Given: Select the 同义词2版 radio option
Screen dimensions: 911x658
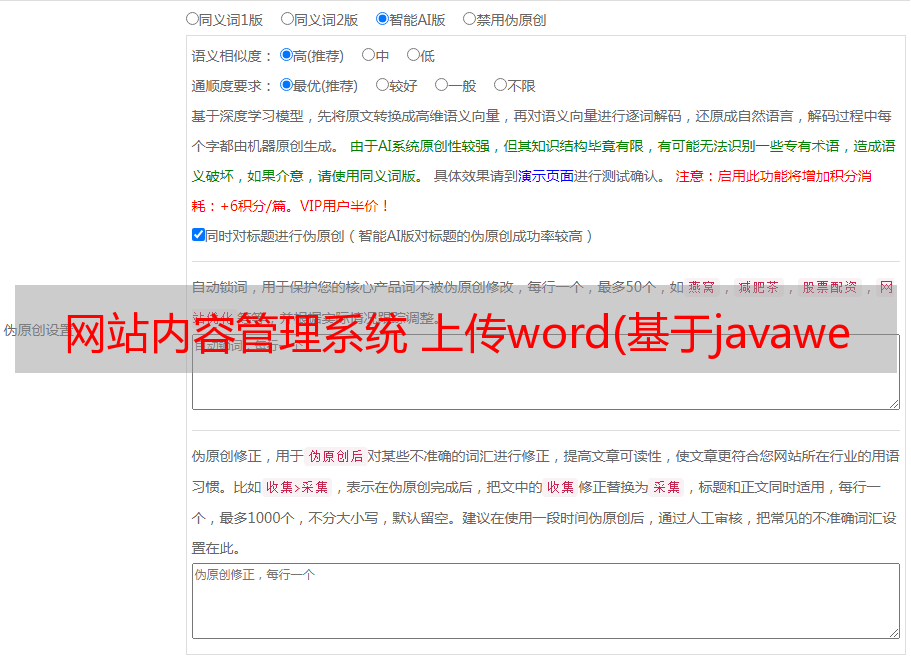Looking at the screenshot, I should [x=288, y=19].
